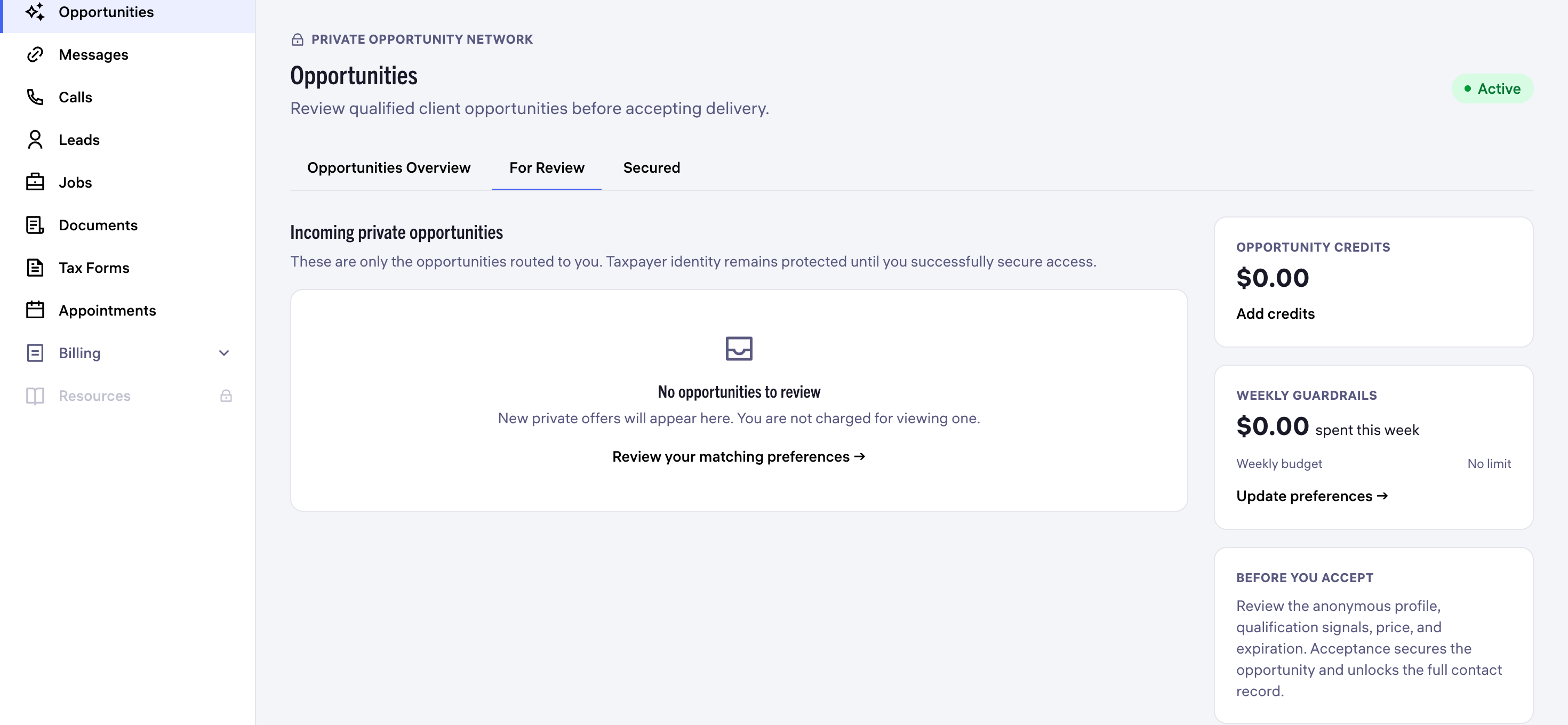This screenshot has width=1568, height=725.
Task: Click the Documents file icon
Action: coord(35,225)
